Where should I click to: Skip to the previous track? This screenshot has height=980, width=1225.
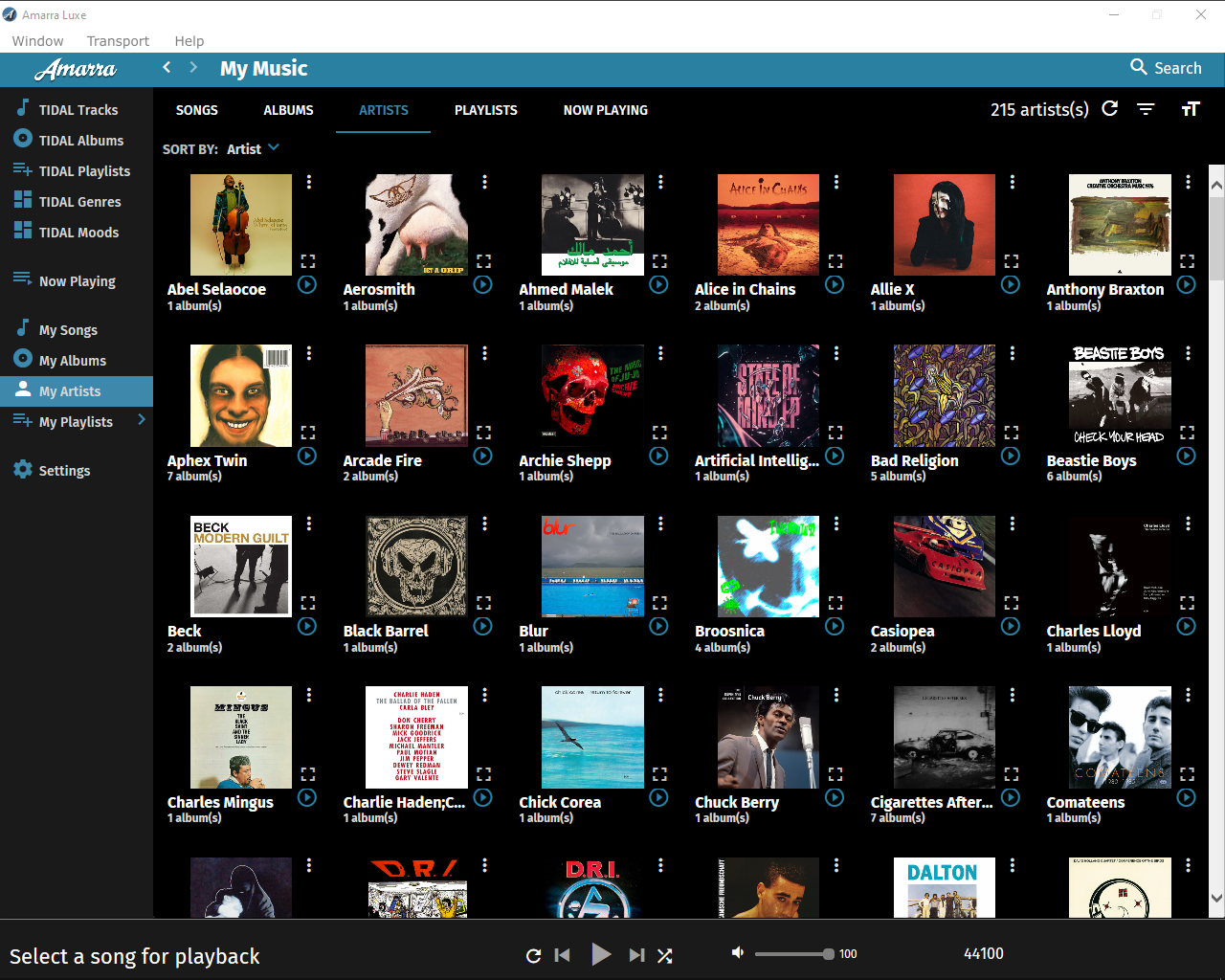(563, 955)
